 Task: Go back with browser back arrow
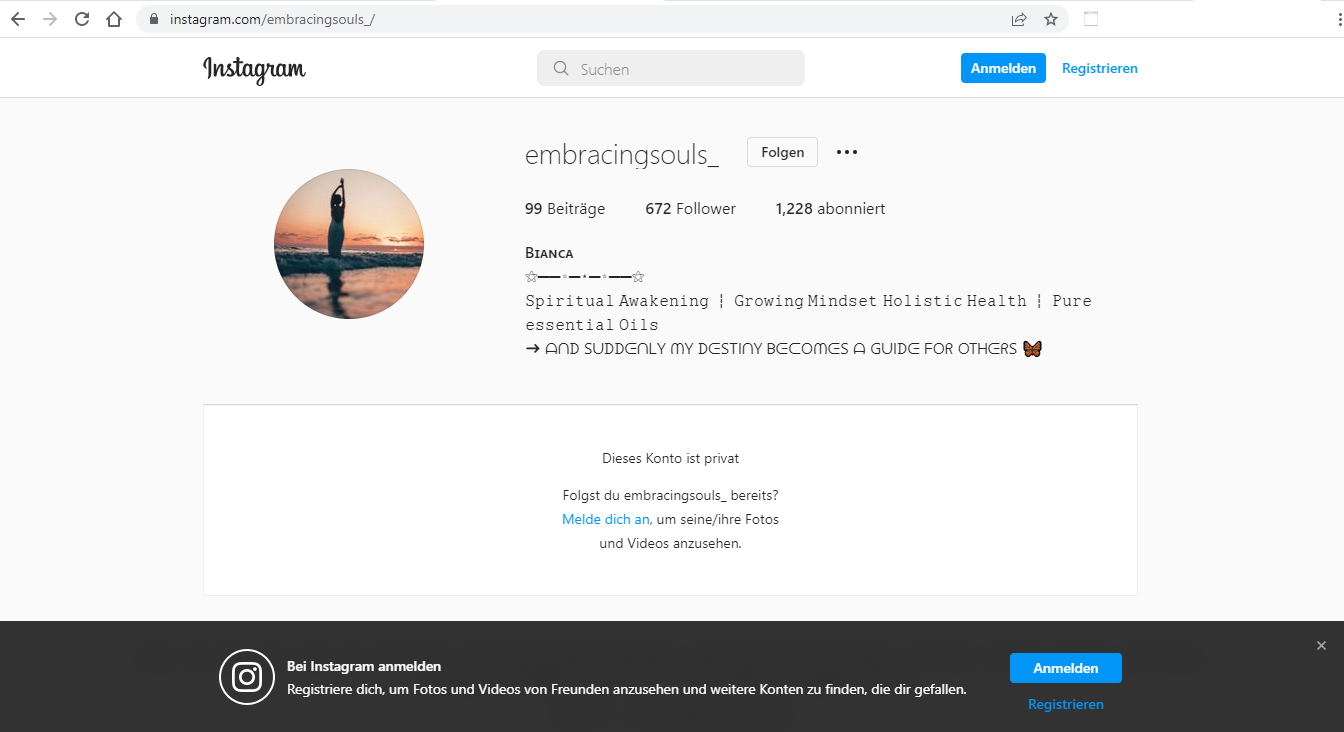pyautogui.click(x=18, y=19)
